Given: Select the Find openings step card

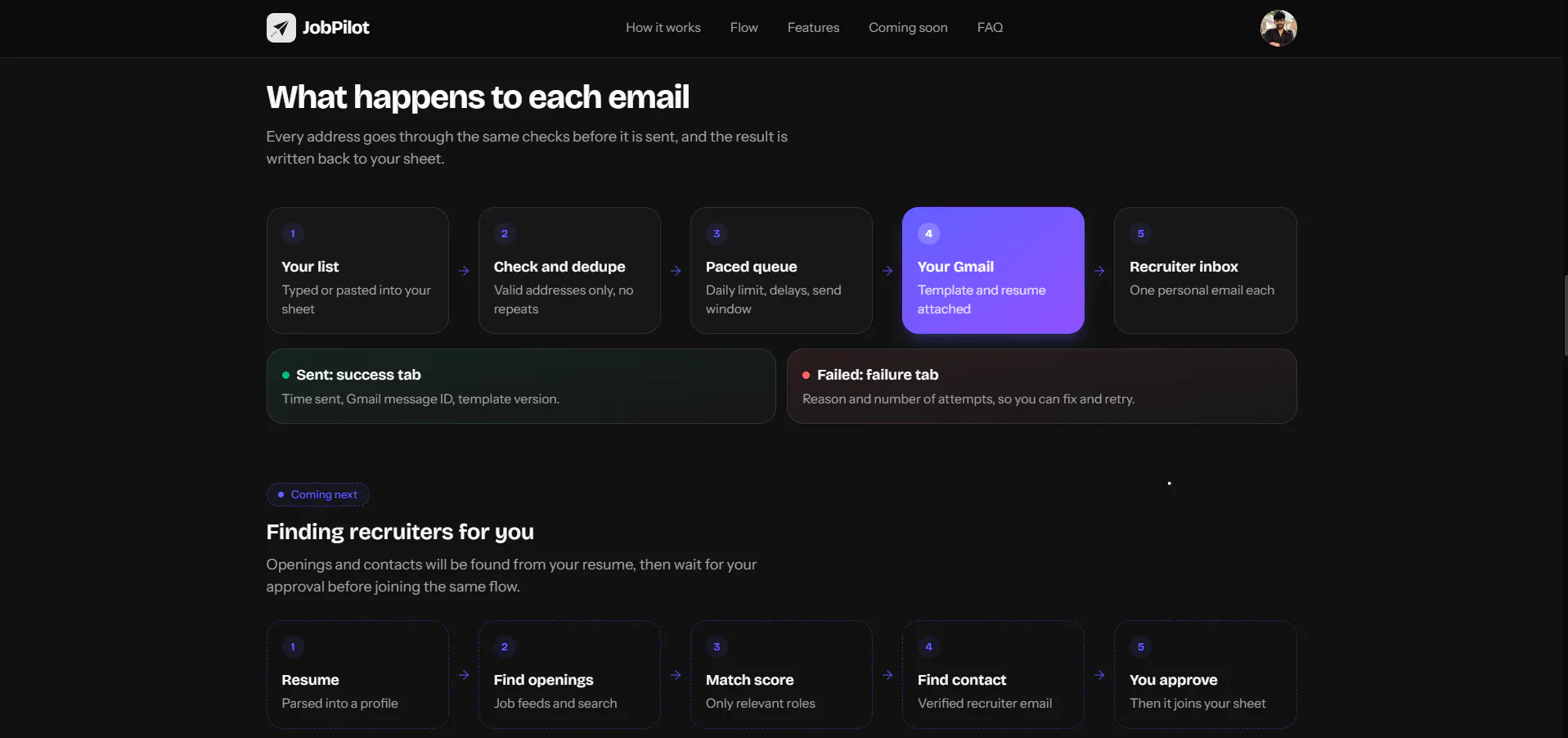Looking at the screenshot, I should [569, 674].
